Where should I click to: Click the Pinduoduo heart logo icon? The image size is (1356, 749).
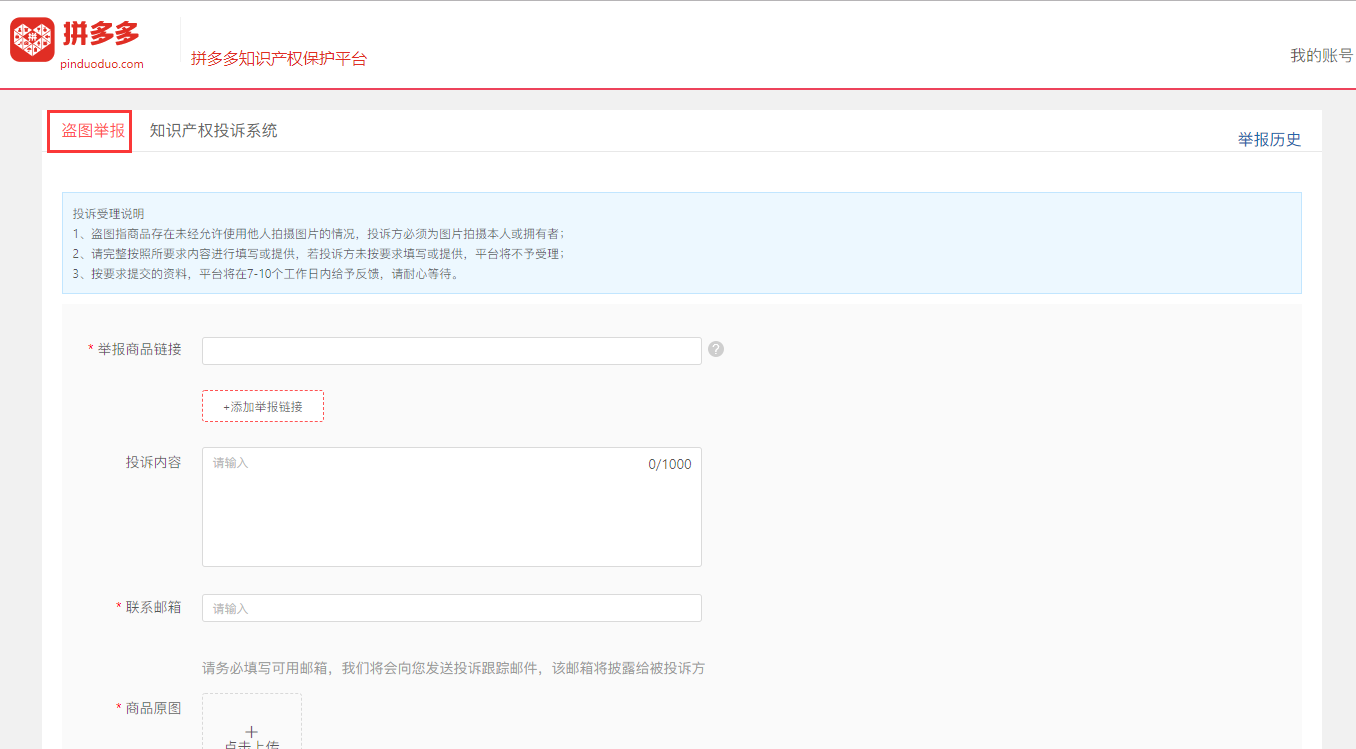click(x=32, y=40)
